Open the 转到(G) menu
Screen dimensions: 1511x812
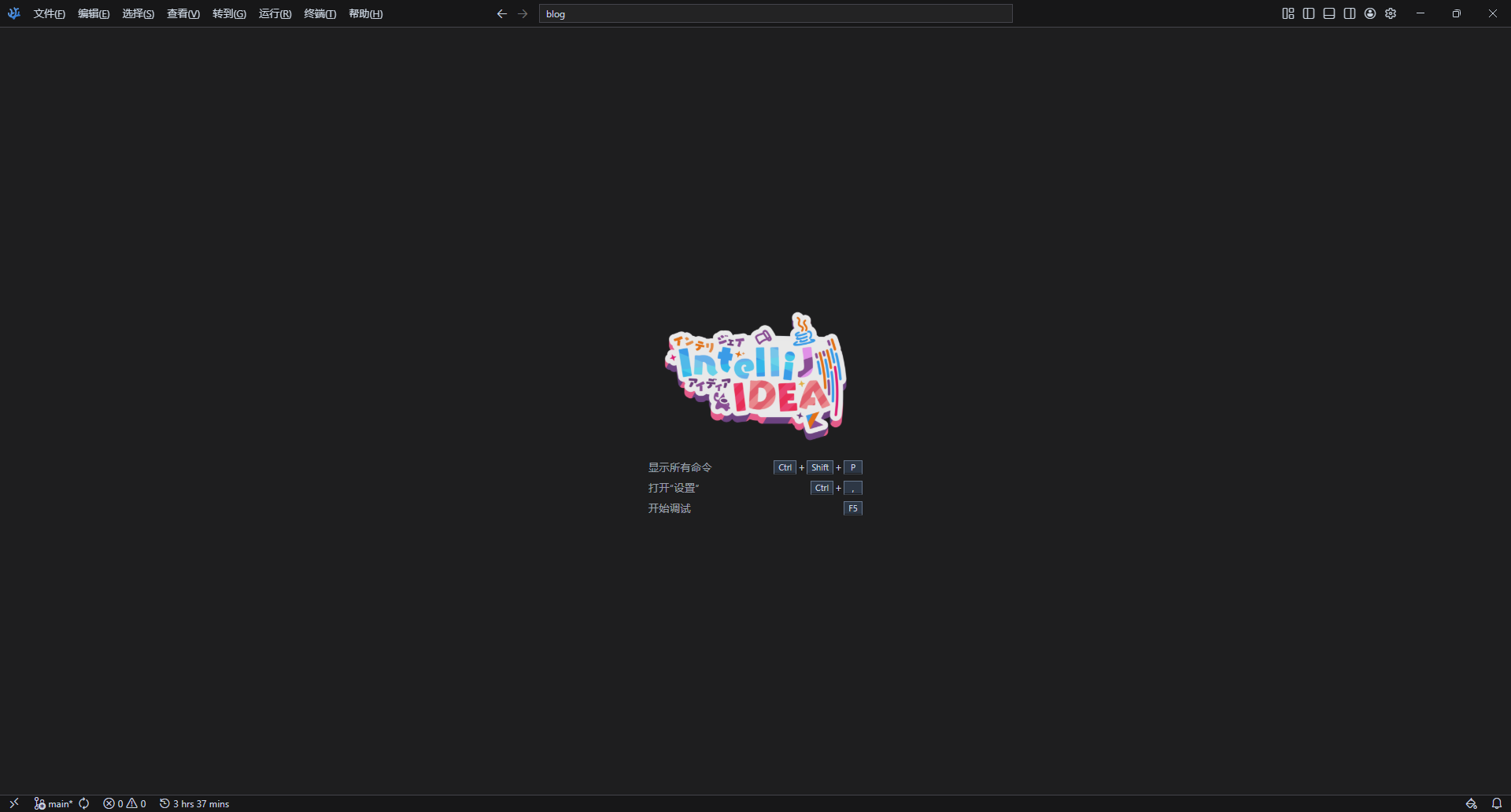coord(229,13)
